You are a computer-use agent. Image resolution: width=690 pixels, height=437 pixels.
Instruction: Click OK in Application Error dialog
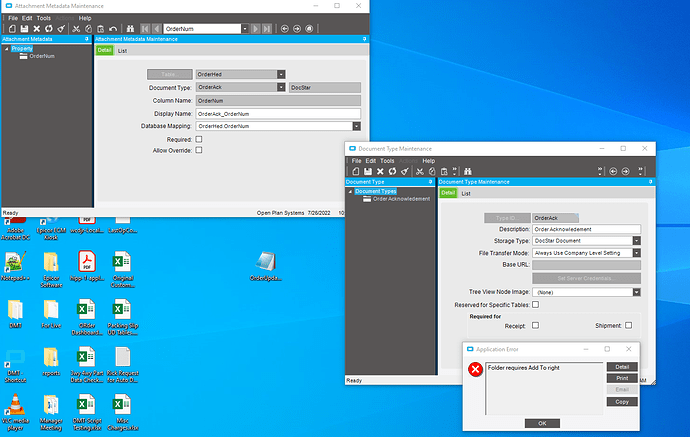click(542, 423)
